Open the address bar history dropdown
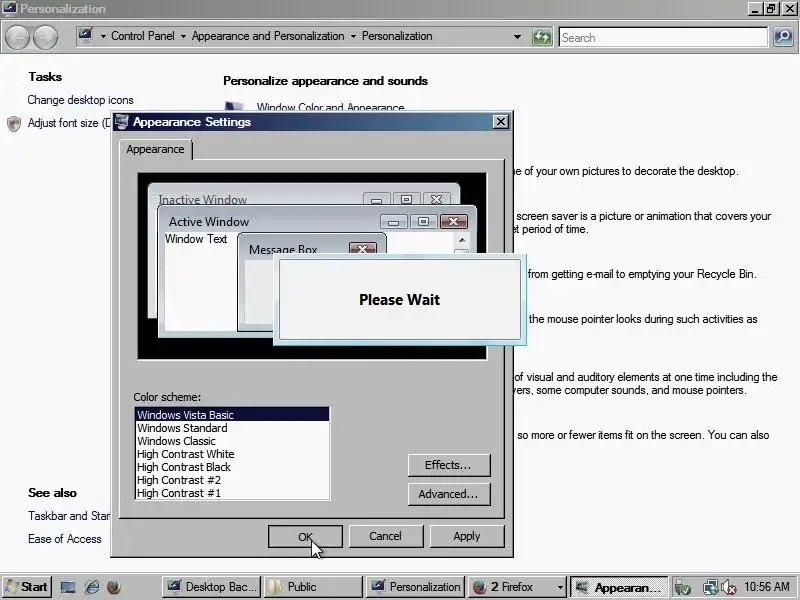This screenshot has height=600, width=800. [x=517, y=37]
